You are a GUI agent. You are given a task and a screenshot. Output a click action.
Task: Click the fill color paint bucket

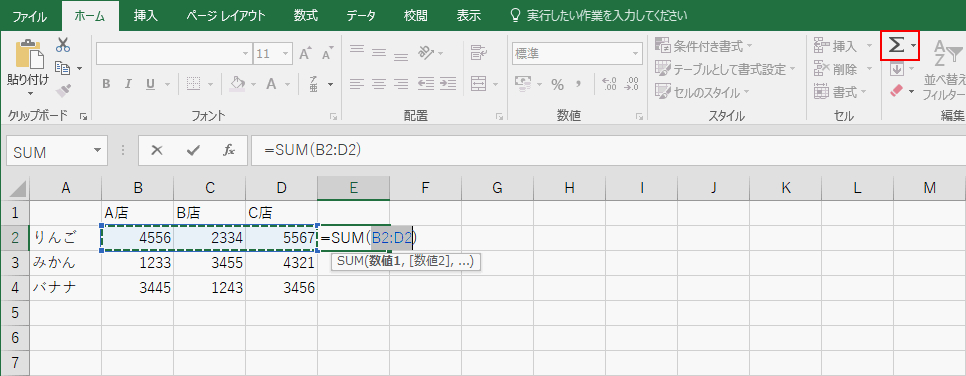[x=238, y=84]
